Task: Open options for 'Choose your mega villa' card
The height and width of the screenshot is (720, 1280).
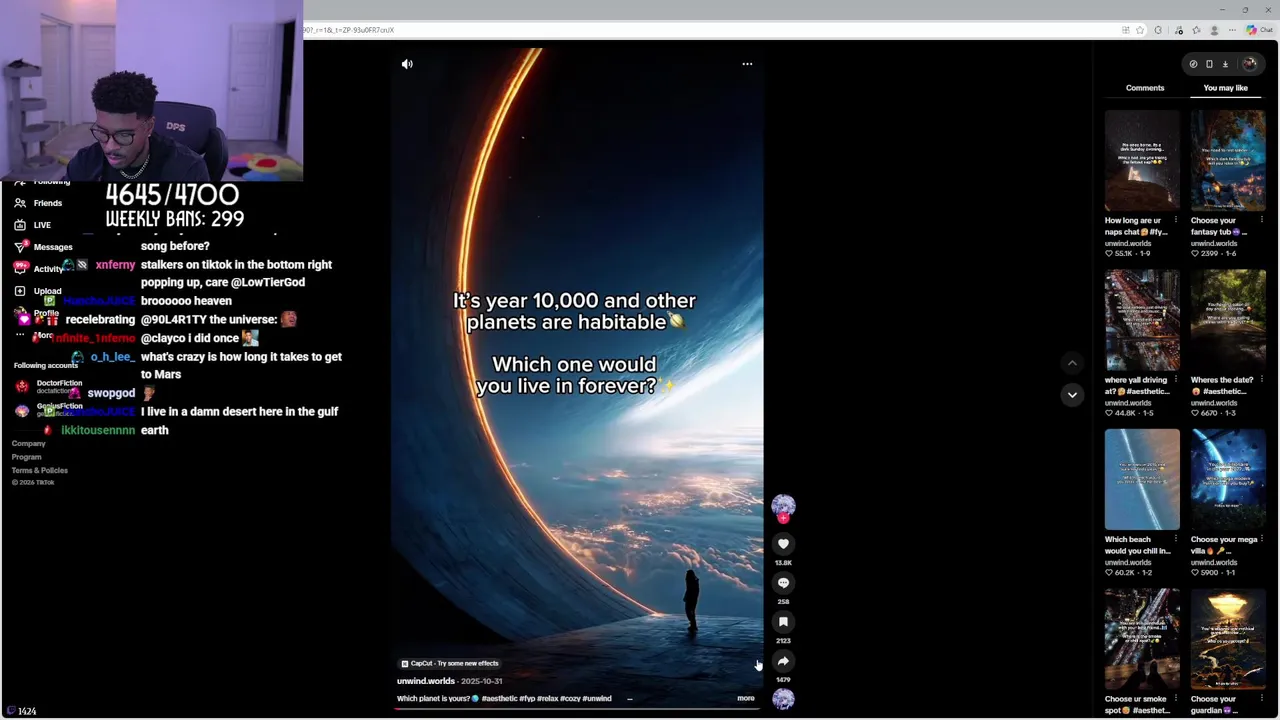Action: [1261, 539]
